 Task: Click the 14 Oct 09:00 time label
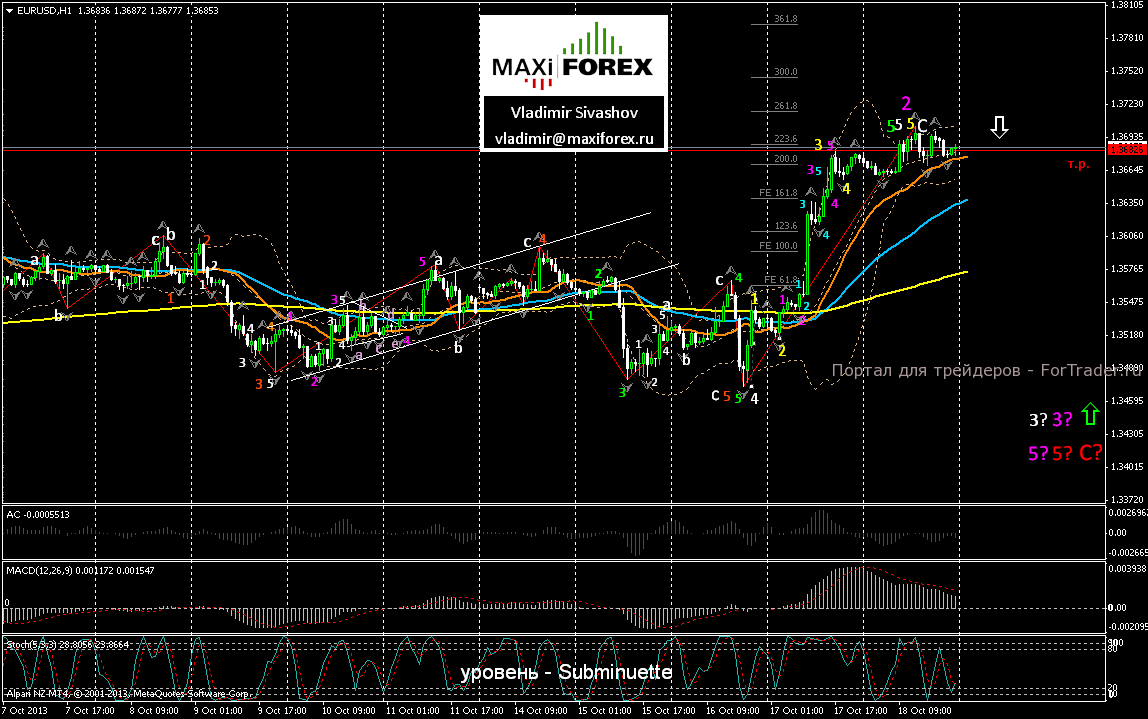click(540, 710)
